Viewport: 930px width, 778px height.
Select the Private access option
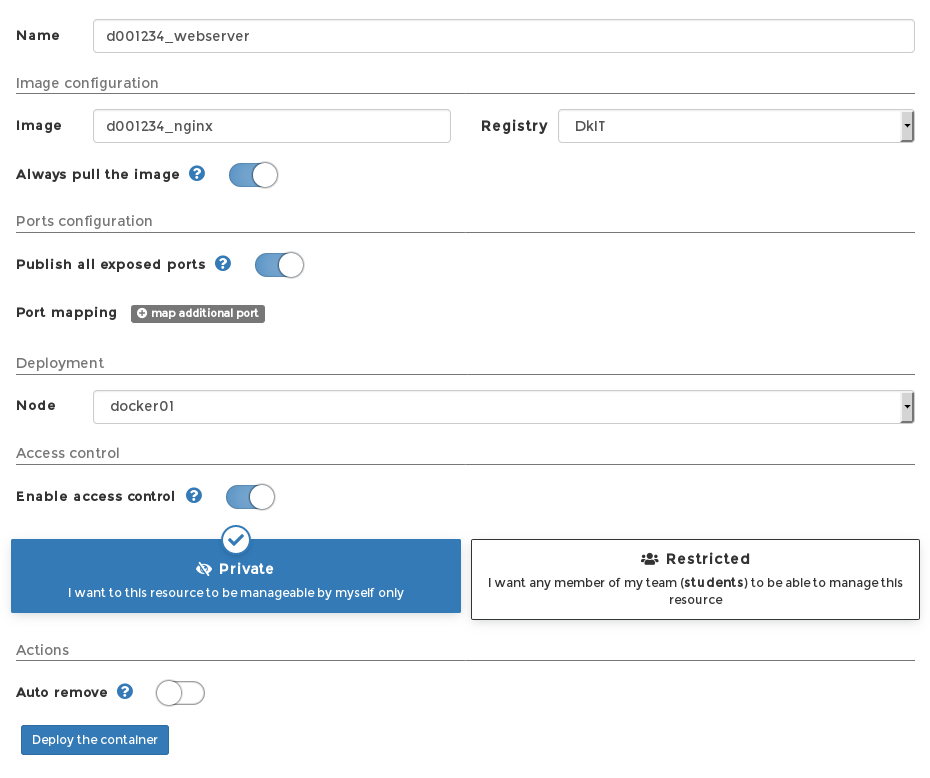click(236, 576)
